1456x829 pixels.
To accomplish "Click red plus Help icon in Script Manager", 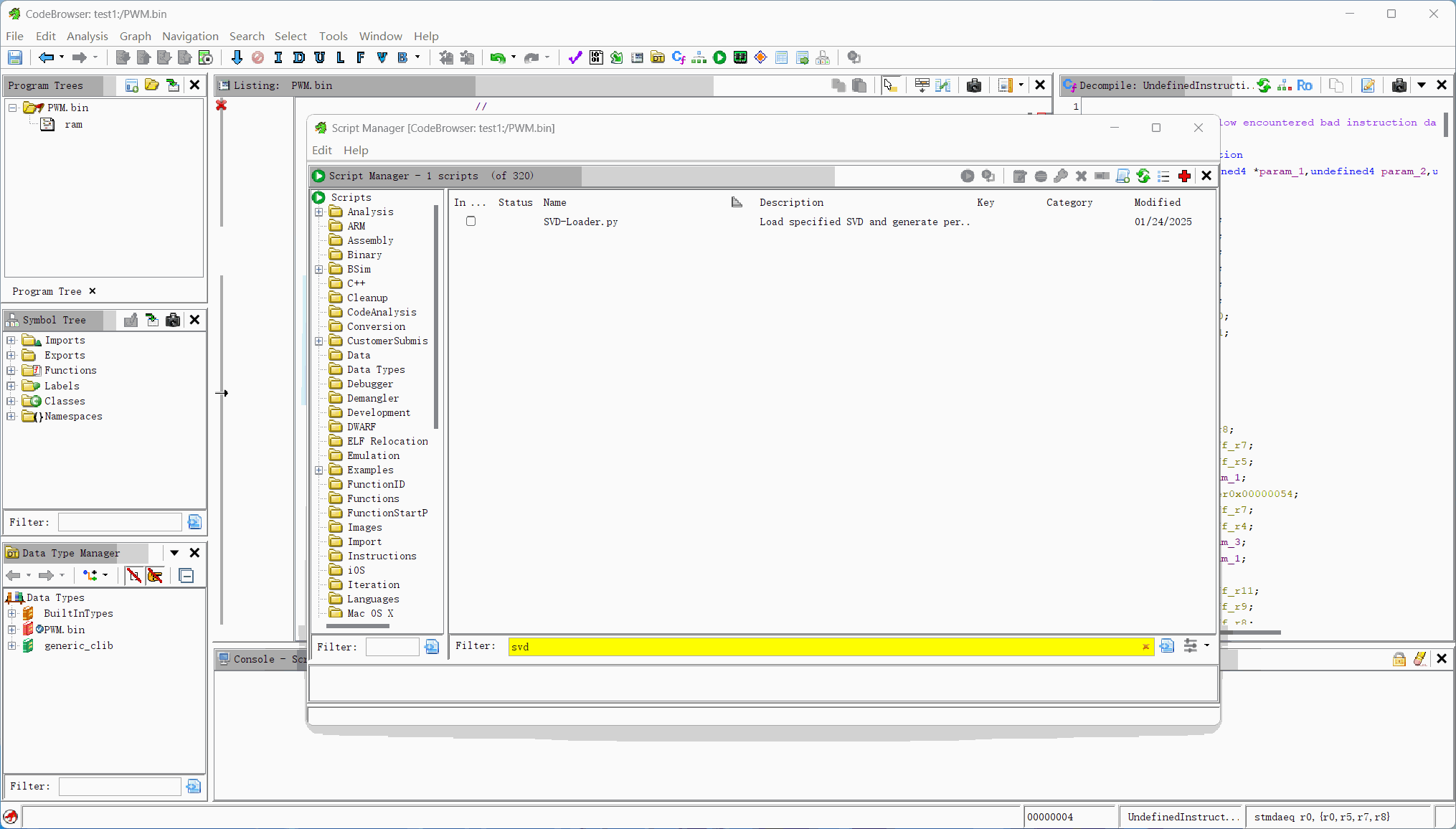I will point(1185,176).
